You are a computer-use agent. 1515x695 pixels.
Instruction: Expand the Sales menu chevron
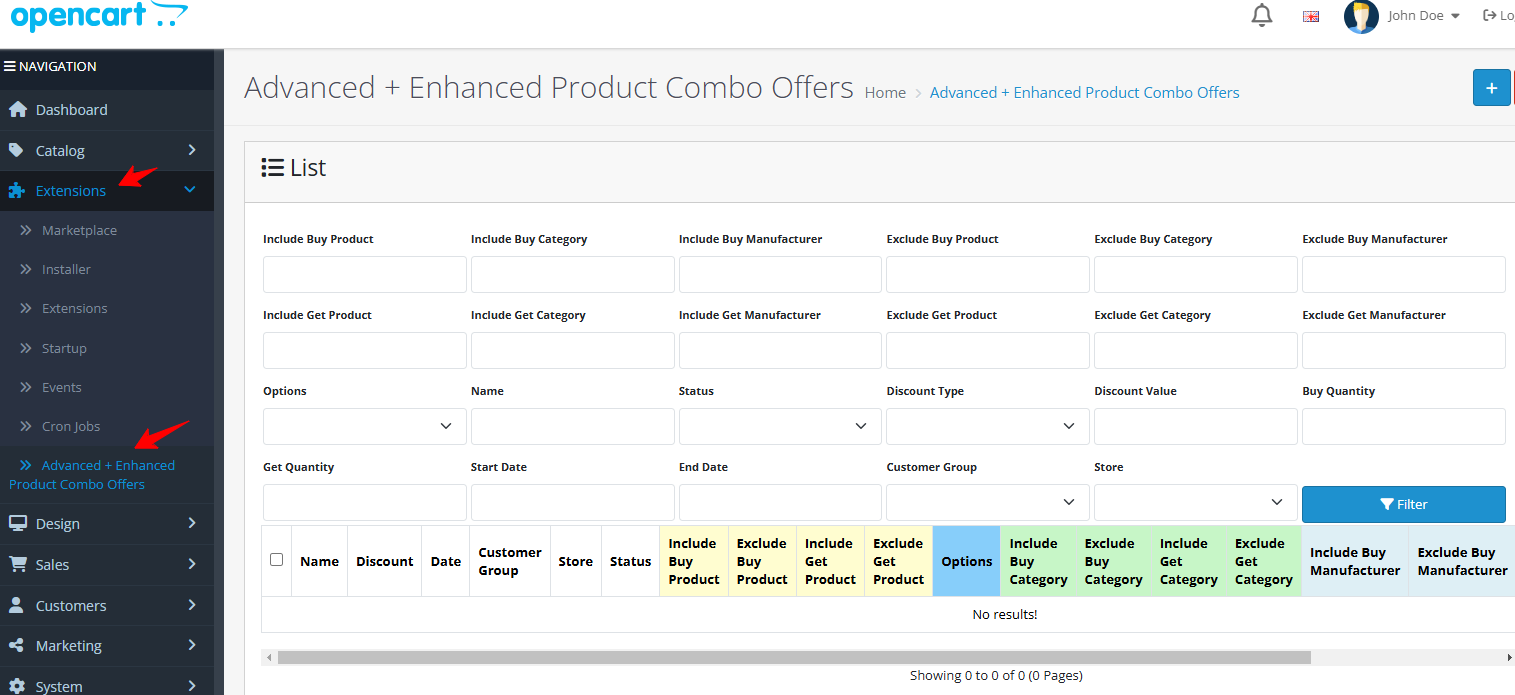pos(191,564)
